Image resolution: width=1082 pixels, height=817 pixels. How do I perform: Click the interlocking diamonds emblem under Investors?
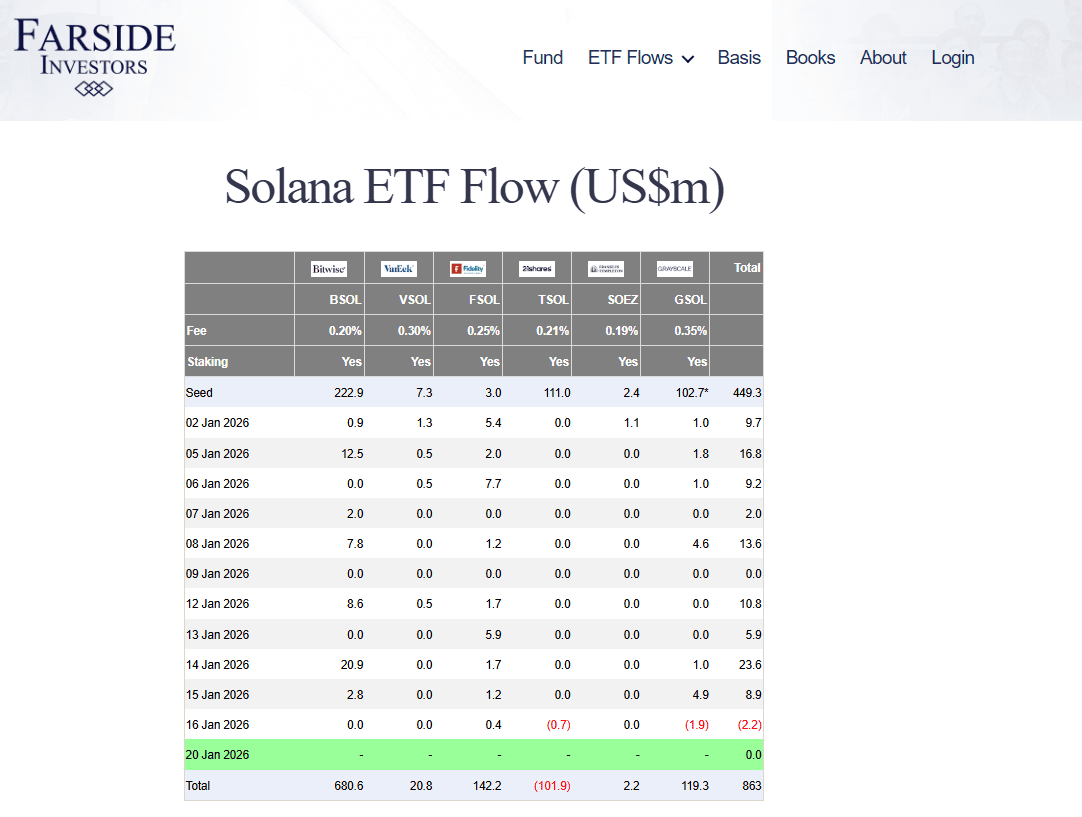pos(94,89)
